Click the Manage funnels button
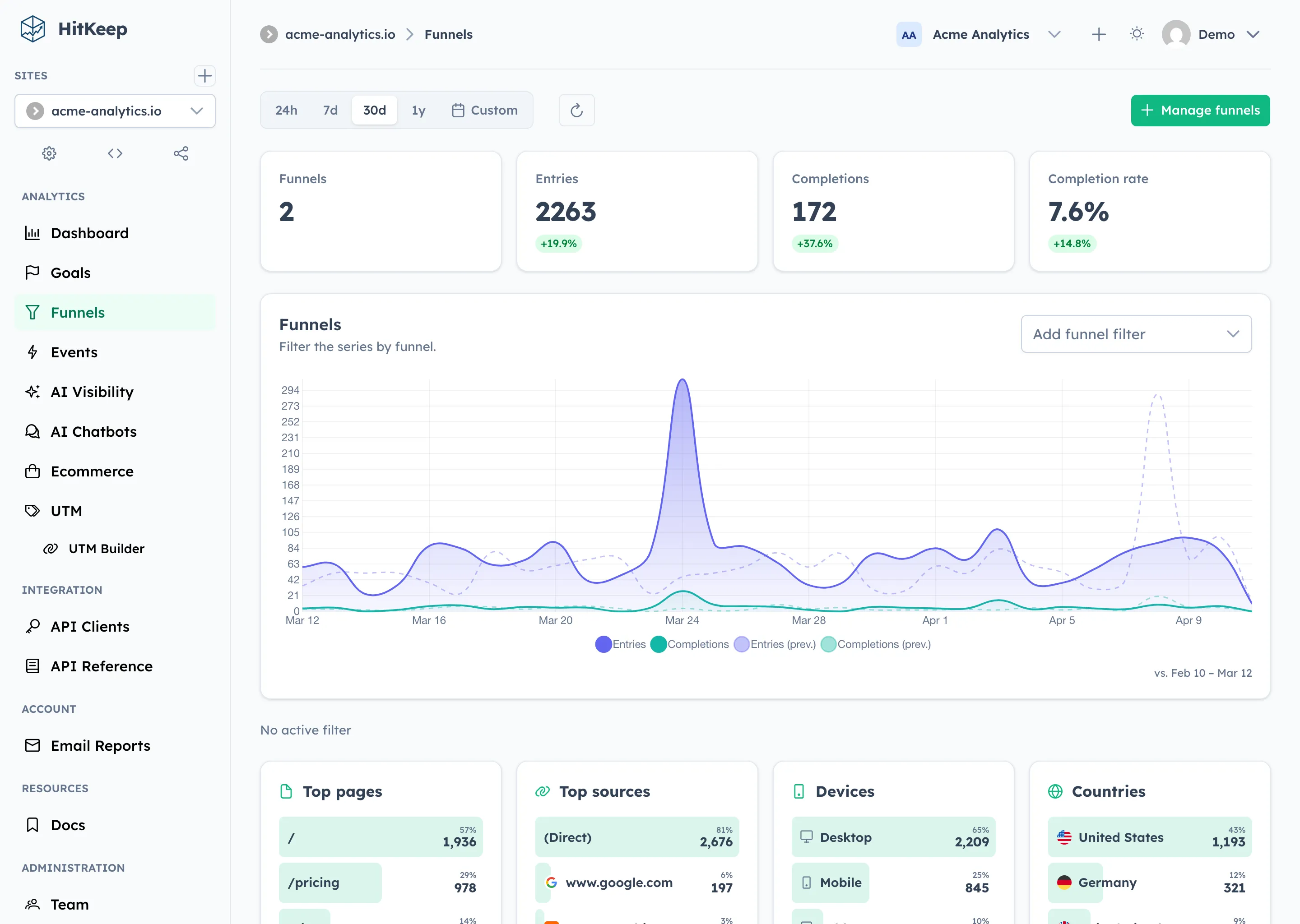This screenshot has width=1300, height=924. (x=1200, y=110)
